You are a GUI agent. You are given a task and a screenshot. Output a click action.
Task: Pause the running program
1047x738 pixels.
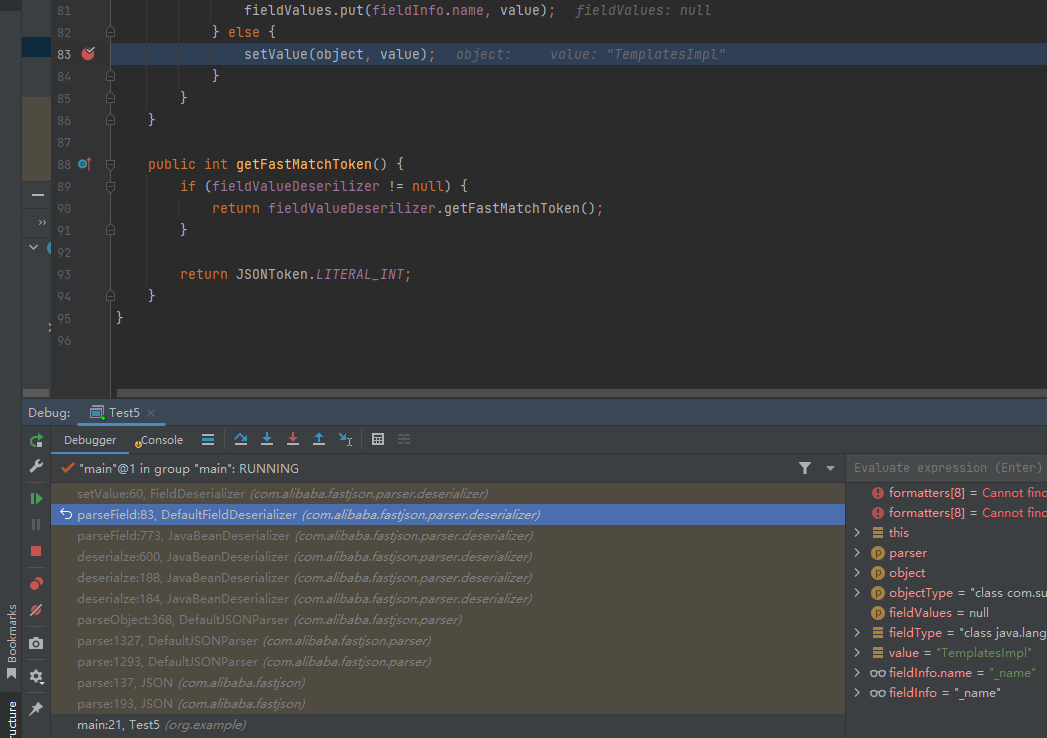point(36,525)
